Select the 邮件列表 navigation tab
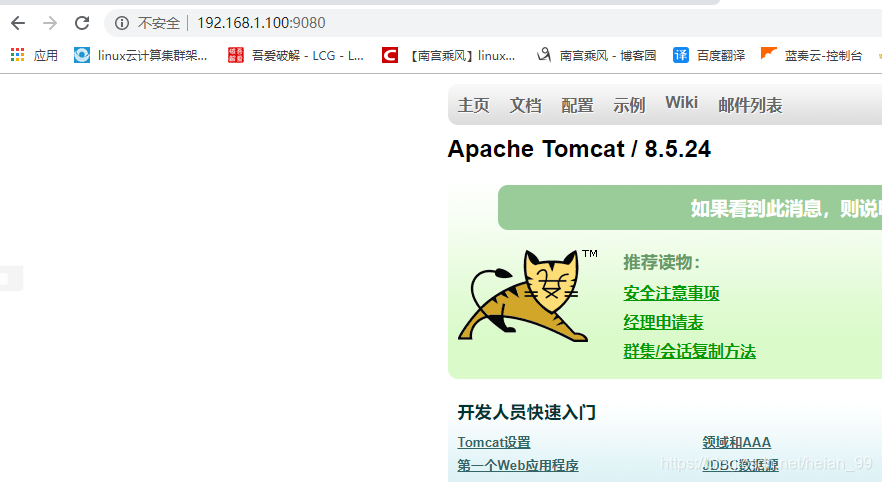 750,105
